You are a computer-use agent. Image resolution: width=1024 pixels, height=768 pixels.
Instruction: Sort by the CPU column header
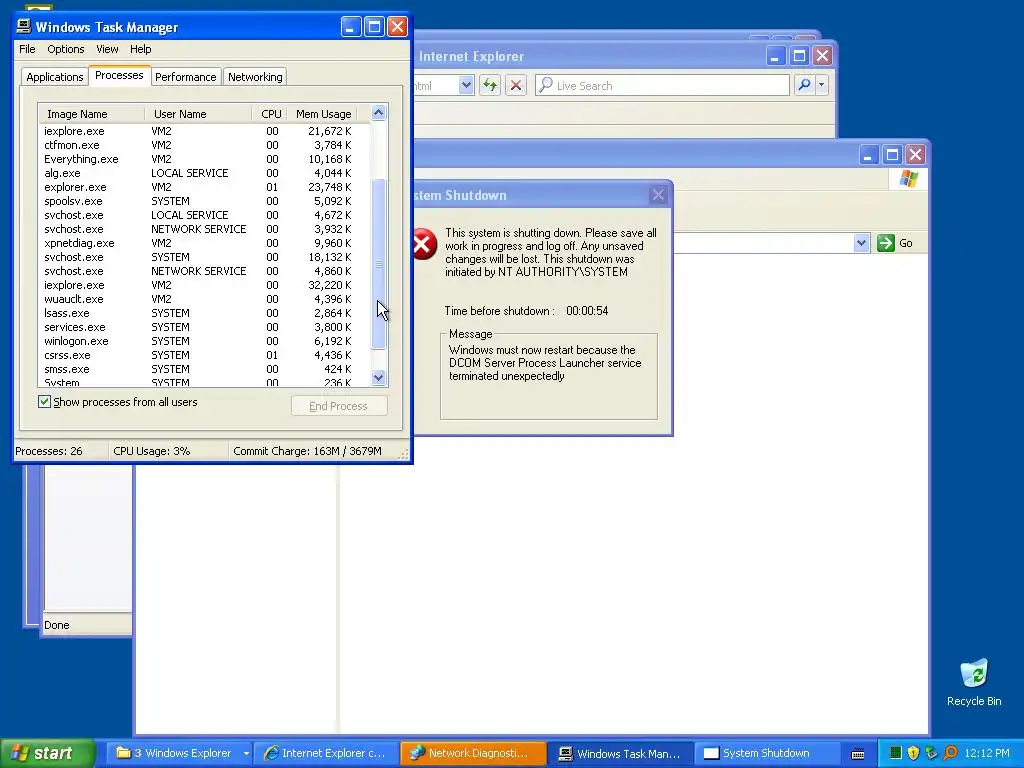(269, 114)
